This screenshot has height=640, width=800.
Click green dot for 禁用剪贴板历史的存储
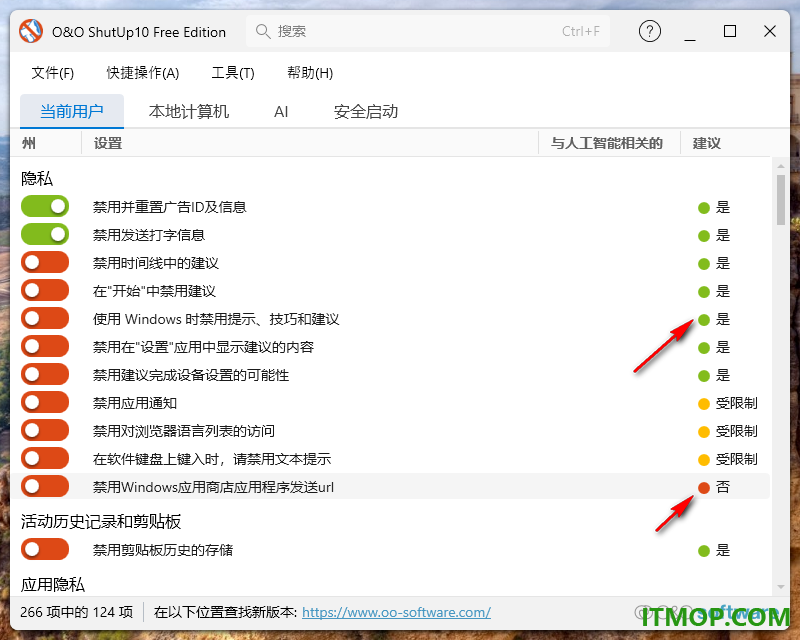(x=704, y=551)
